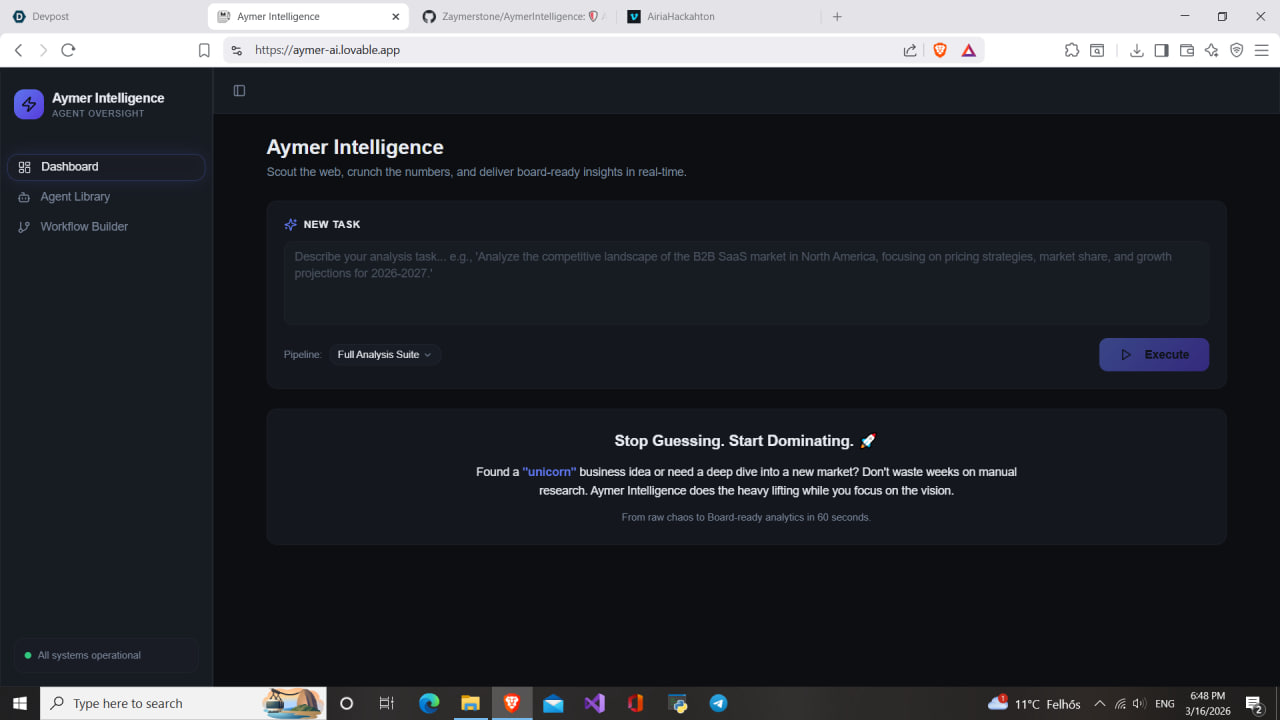Open Mail app from taskbar
This screenshot has width=1280, height=720.
point(553,704)
